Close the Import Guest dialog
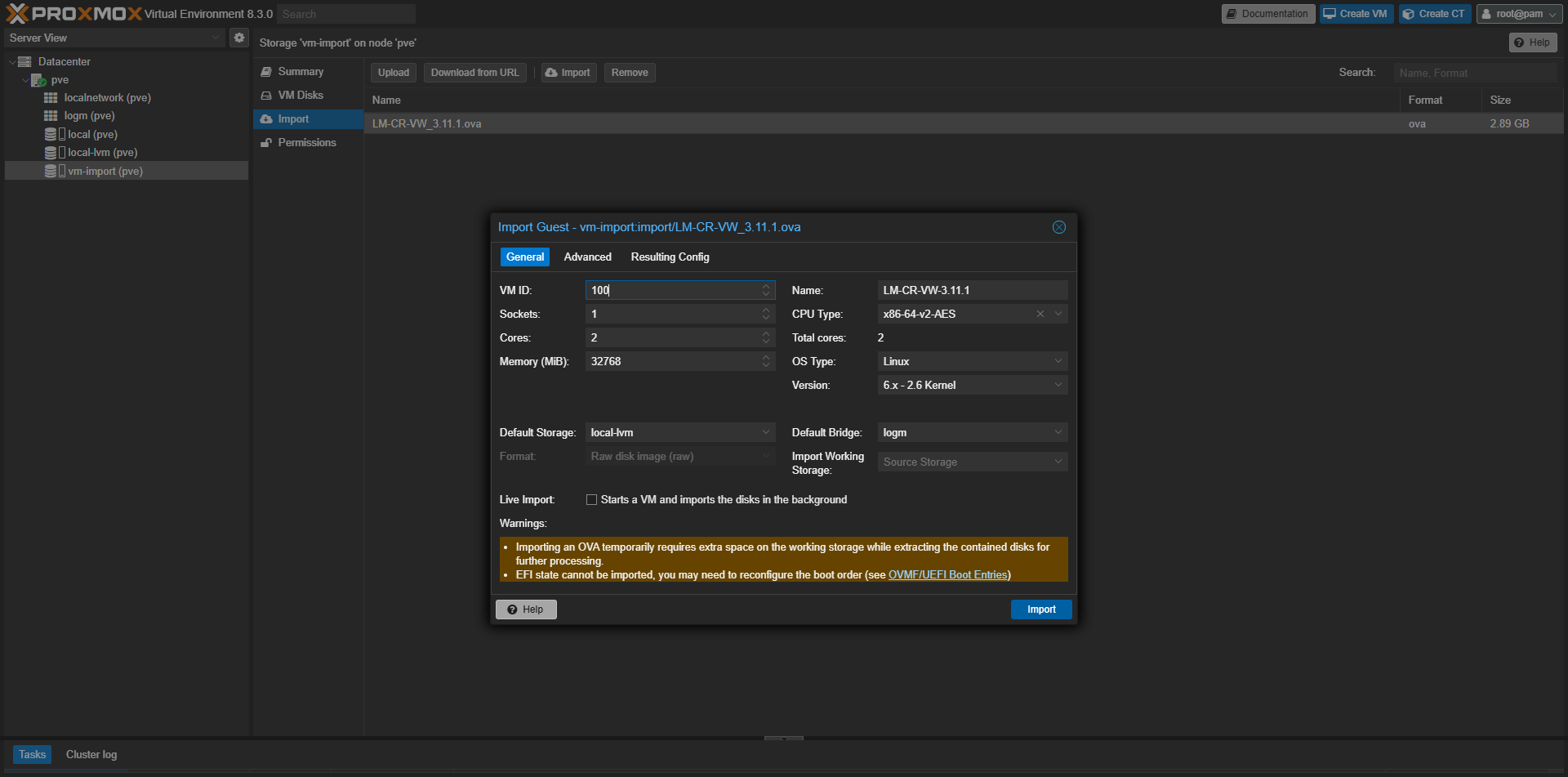The height and width of the screenshot is (777, 1568). 1059,227
